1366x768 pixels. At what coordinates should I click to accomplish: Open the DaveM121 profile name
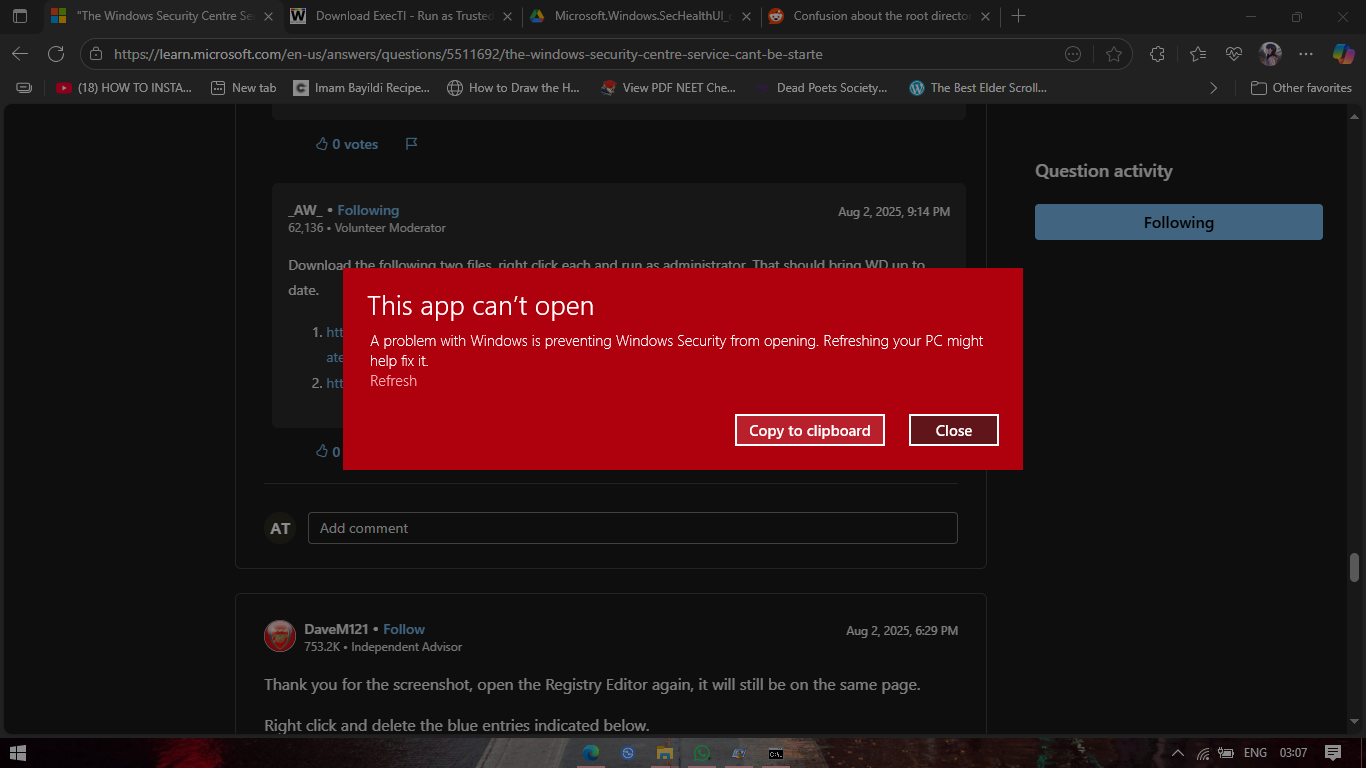tap(336, 629)
